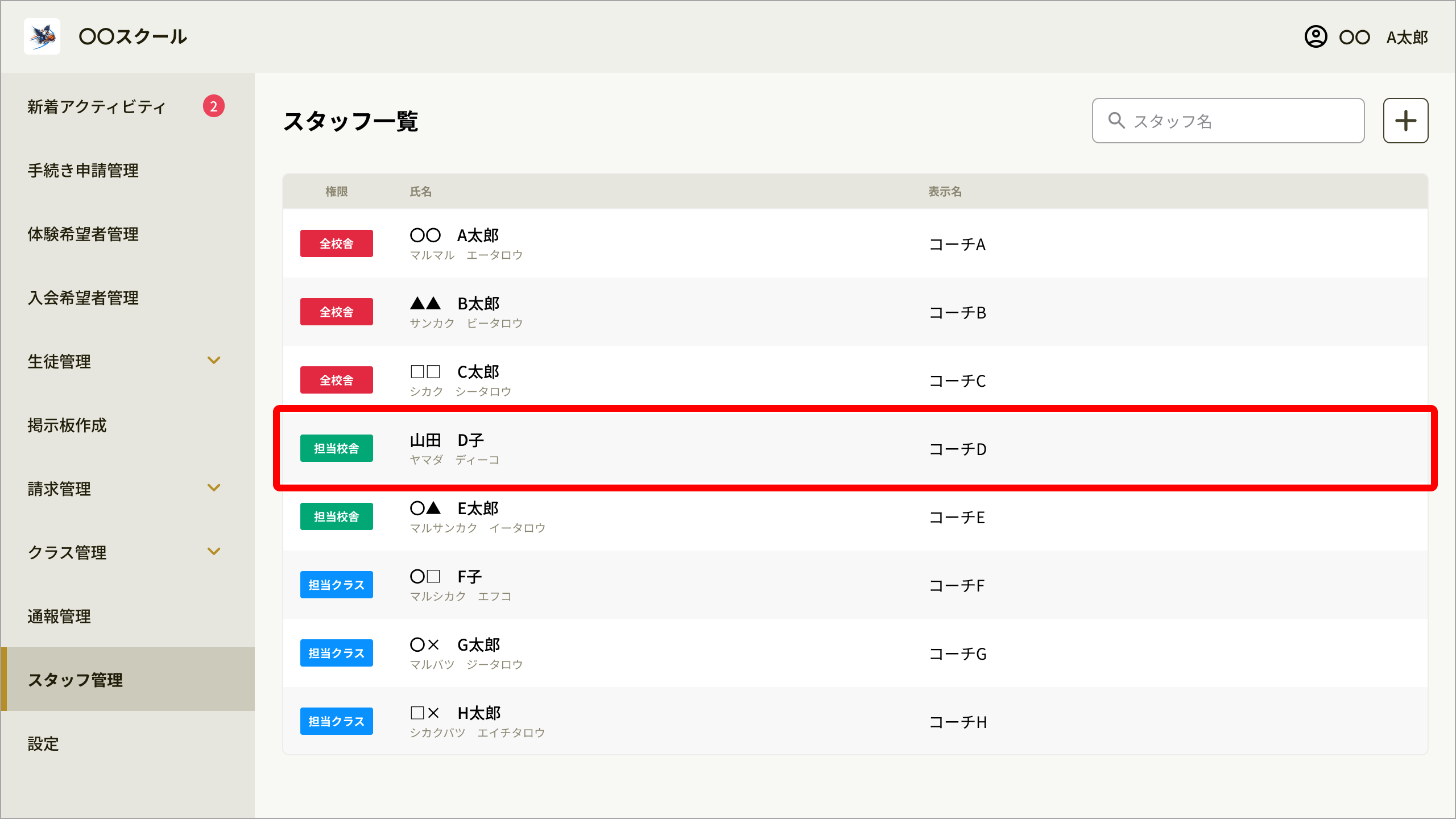Click the 請求管理 sidebar label
The height and width of the screenshot is (819, 1456).
pos(59,489)
